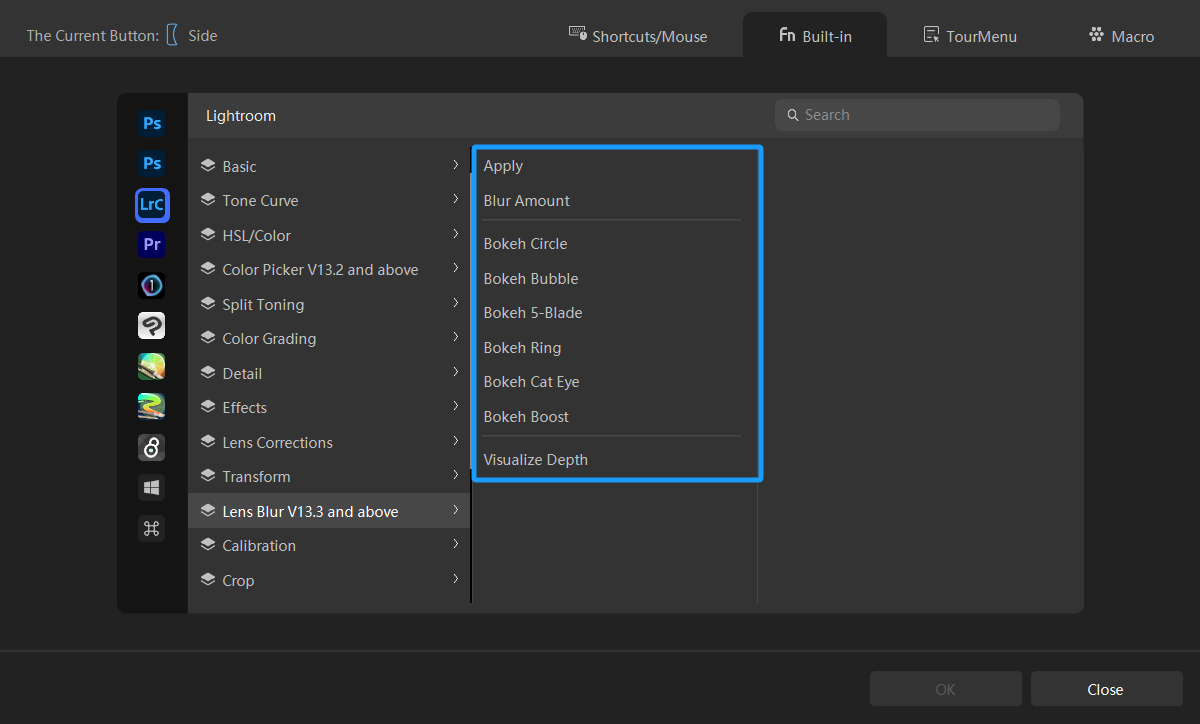The height and width of the screenshot is (724, 1200).
Task: Click the layers icon beside Tone Curve
Action: (208, 200)
